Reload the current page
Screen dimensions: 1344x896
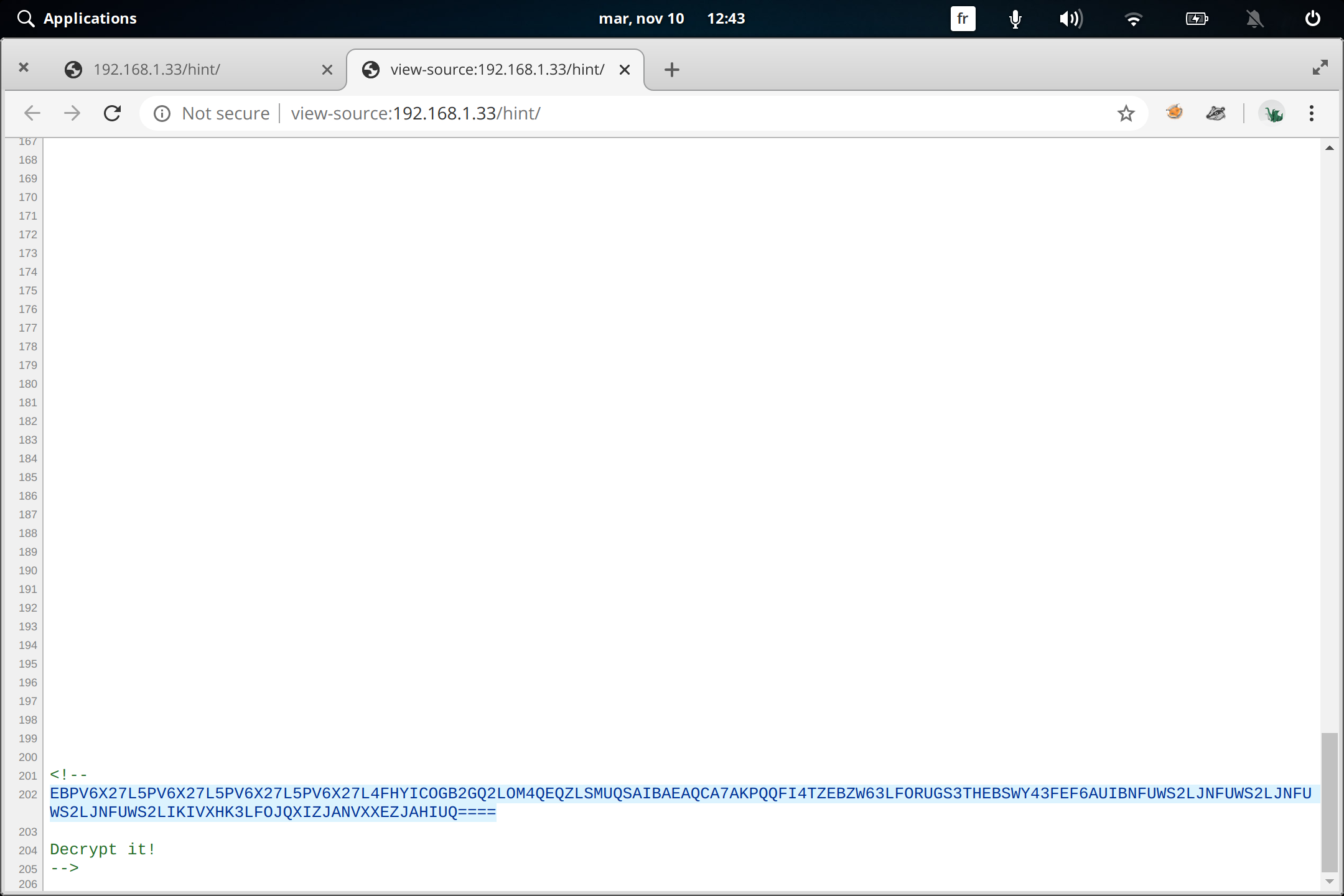[113, 113]
